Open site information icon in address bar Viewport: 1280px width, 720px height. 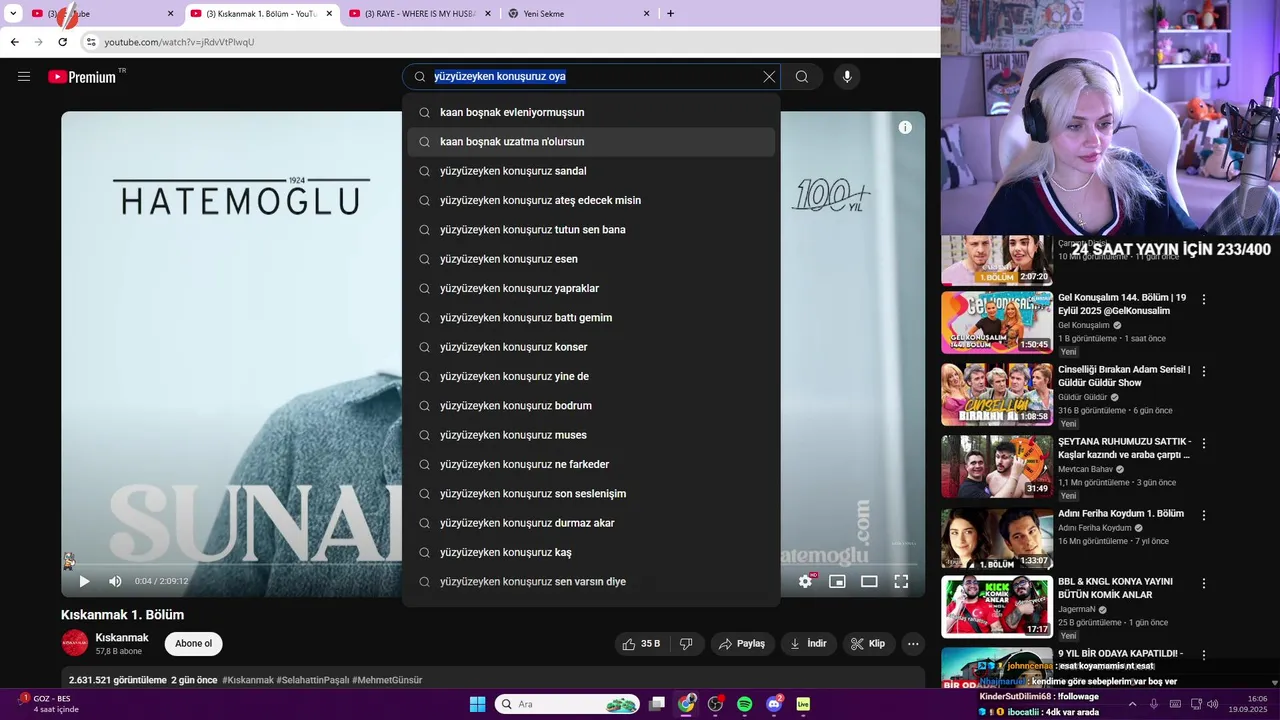pyautogui.click(x=90, y=42)
